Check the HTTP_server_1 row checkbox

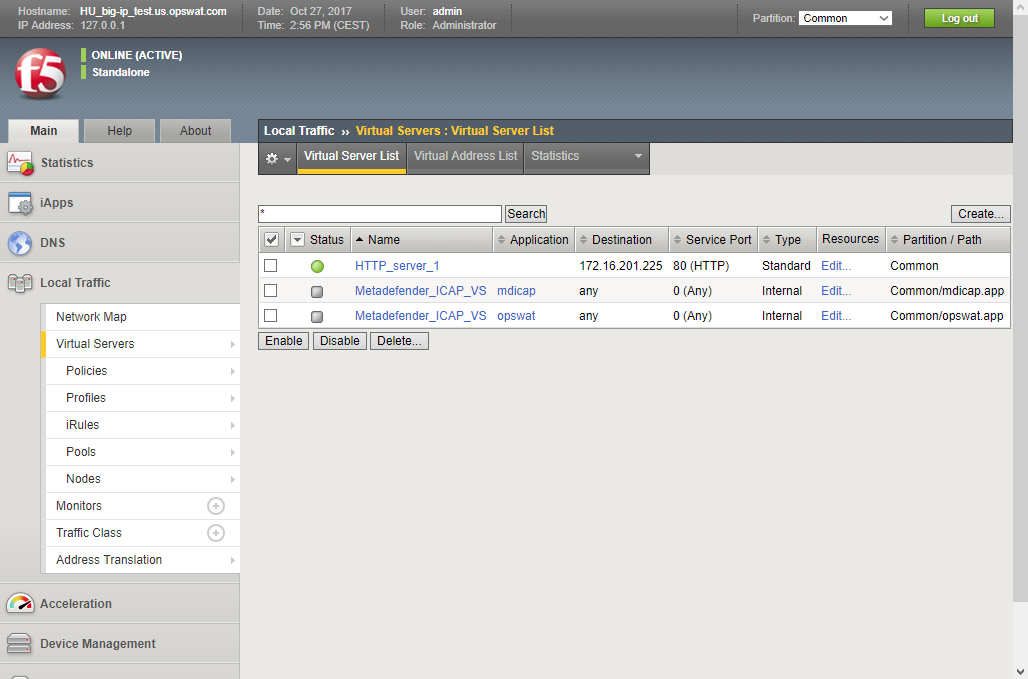point(271,265)
